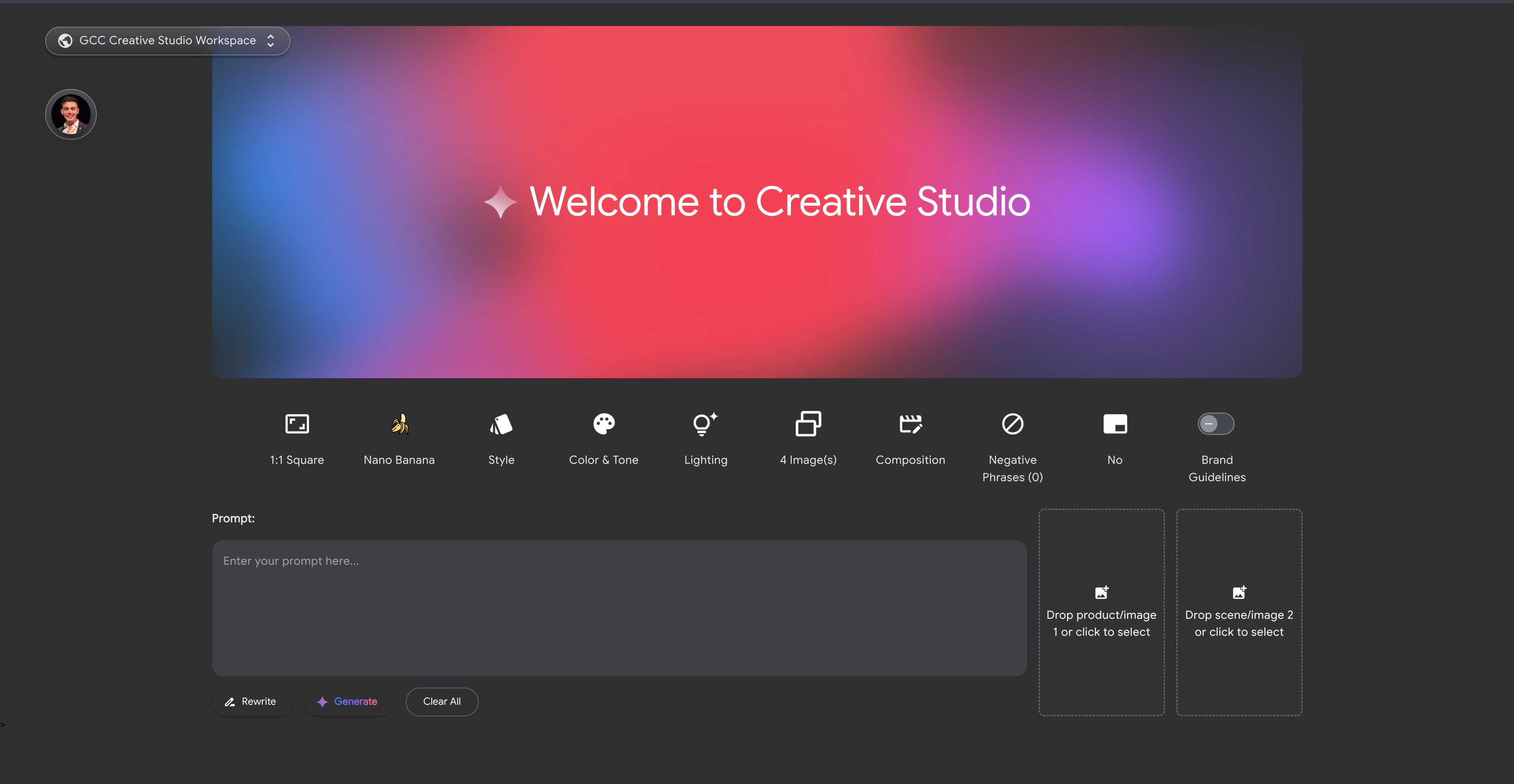Click the globe icon in workspace selector

(65, 41)
